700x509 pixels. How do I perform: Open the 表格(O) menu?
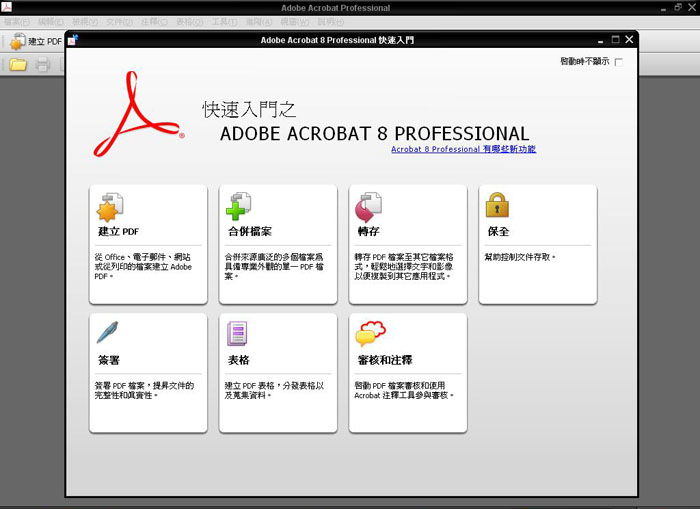click(x=189, y=21)
